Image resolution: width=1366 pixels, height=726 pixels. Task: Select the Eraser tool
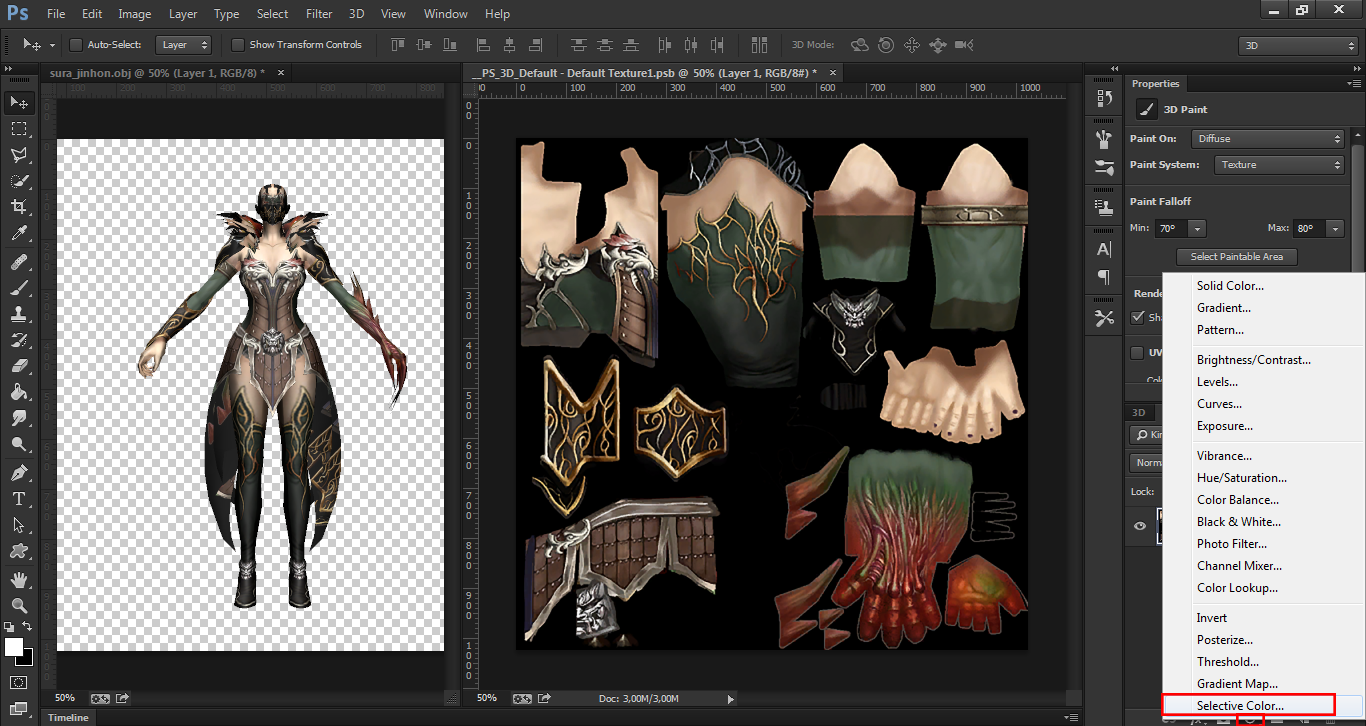tap(19, 366)
